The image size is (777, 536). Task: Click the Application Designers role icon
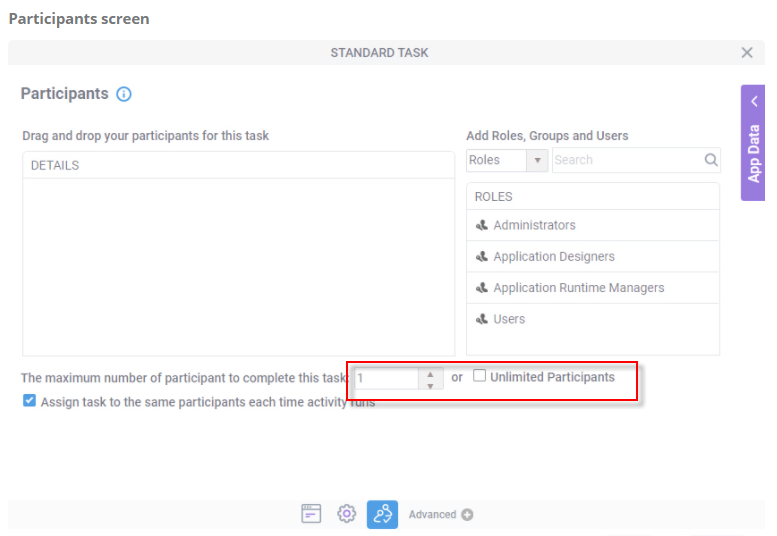(482, 257)
